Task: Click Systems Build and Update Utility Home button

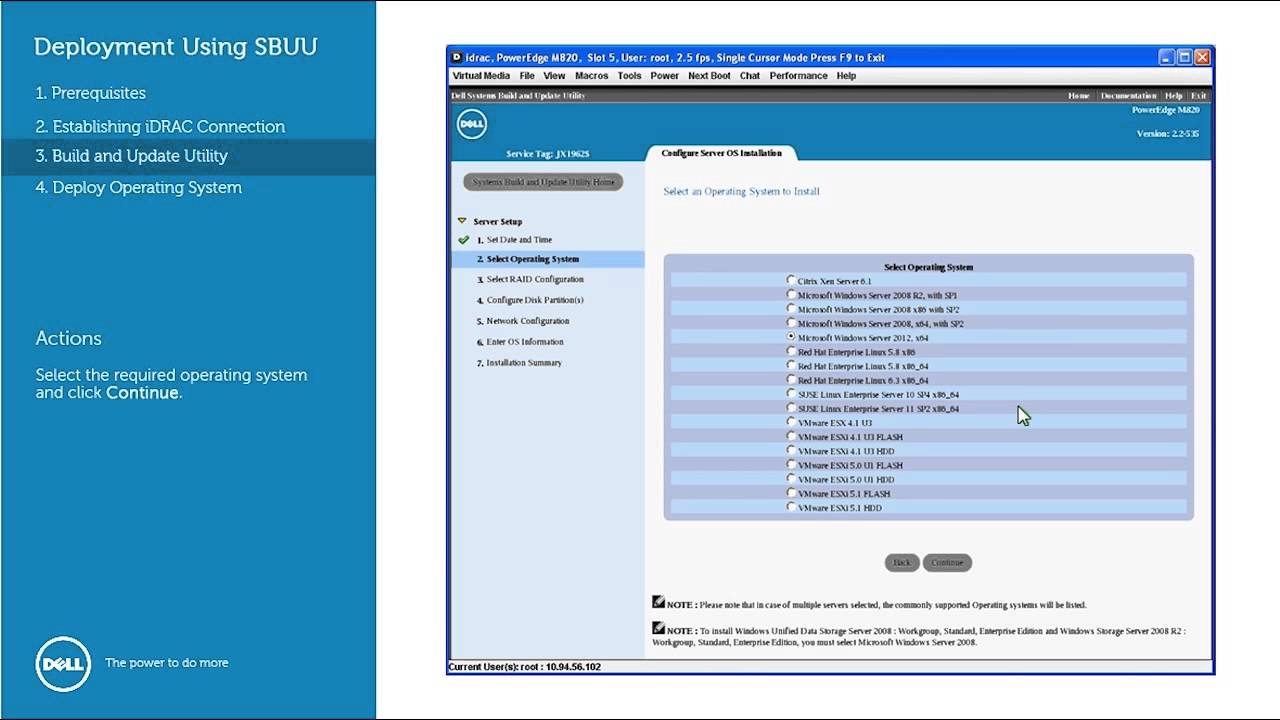Action: tap(543, 182)
